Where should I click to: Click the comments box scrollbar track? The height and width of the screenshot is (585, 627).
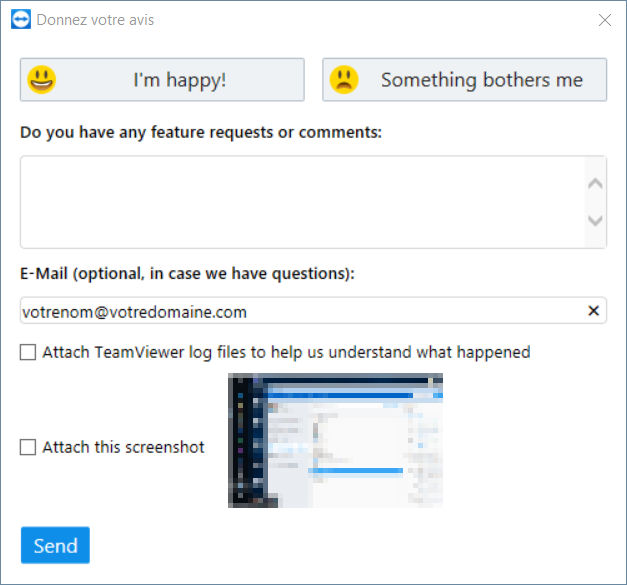click(x=595, y=202)
